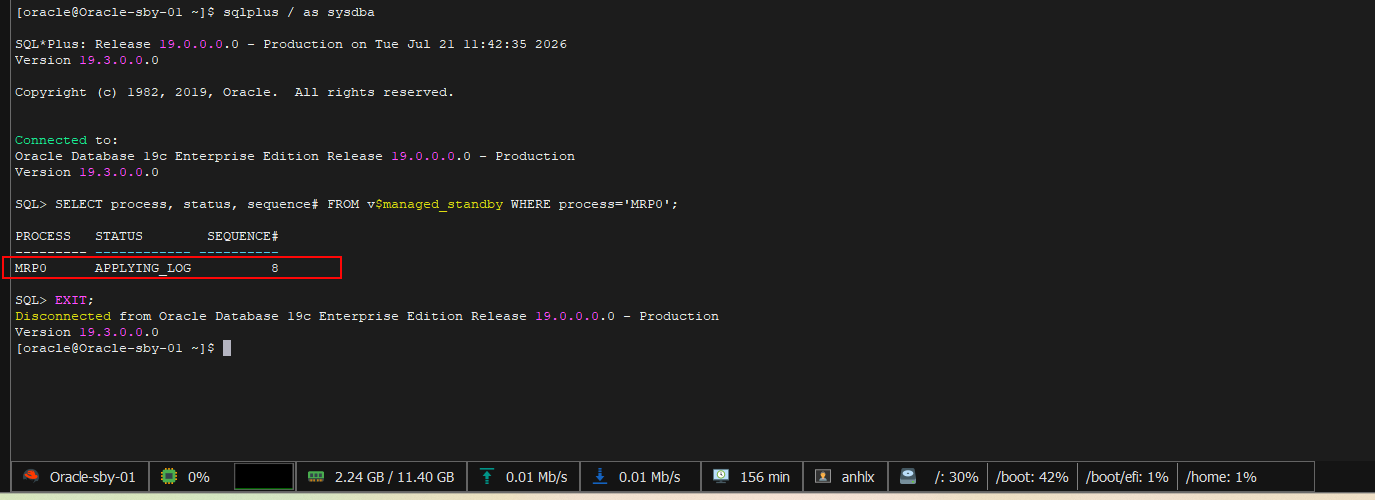The image size is (1375, 500).
Task: Click the Oracle-sby-01 hostname label
Action: coord(92,477)
